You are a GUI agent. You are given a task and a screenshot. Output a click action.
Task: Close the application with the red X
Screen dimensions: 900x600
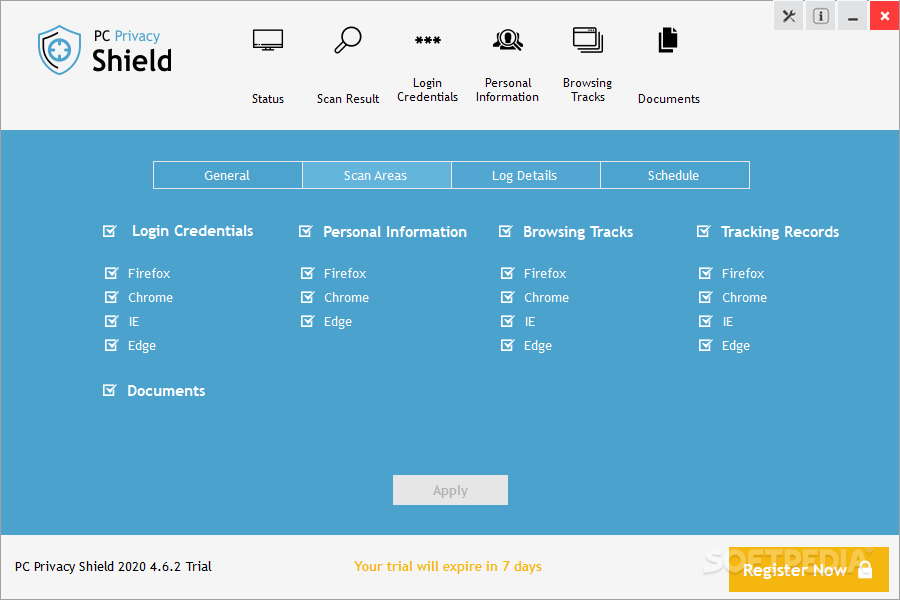pyautogui.click(x=885, y=16)
